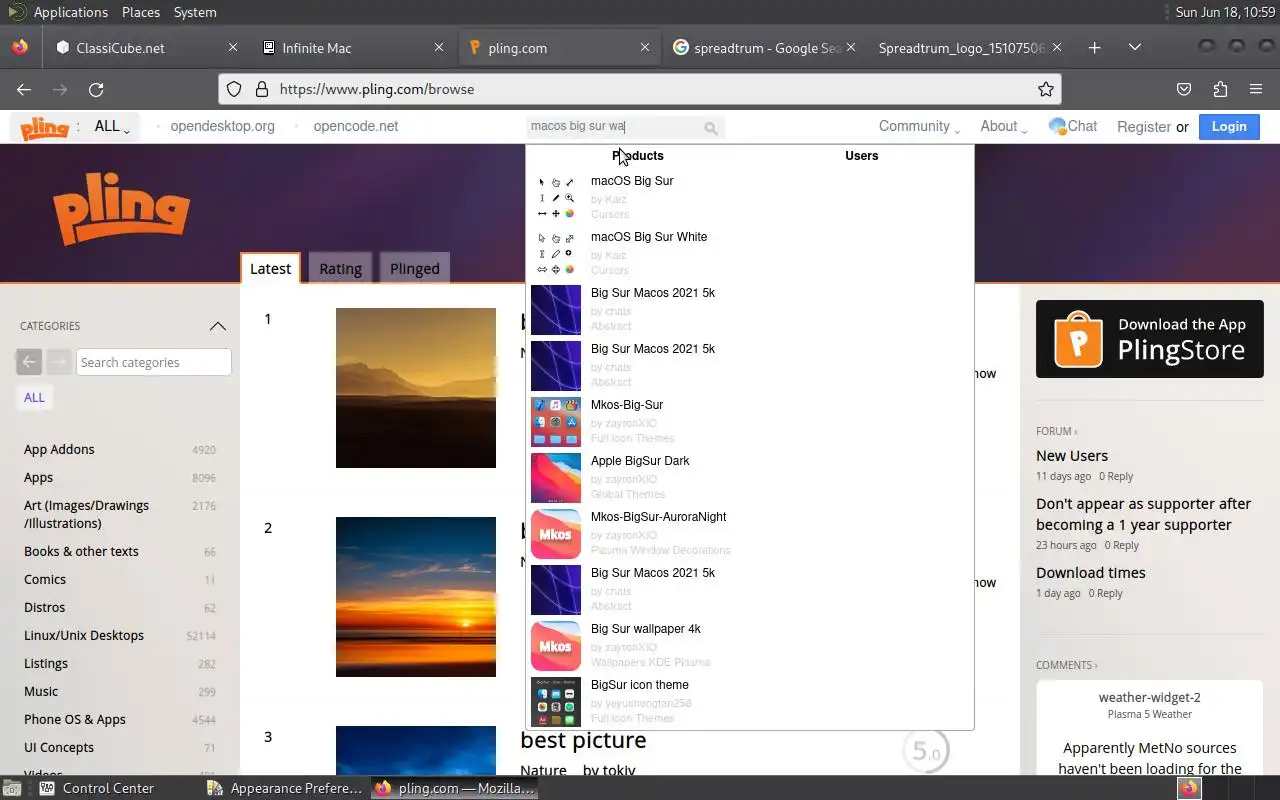Click the padlock site info icon
This screenshot has width=1280, height=800.
tap(262, 89)
